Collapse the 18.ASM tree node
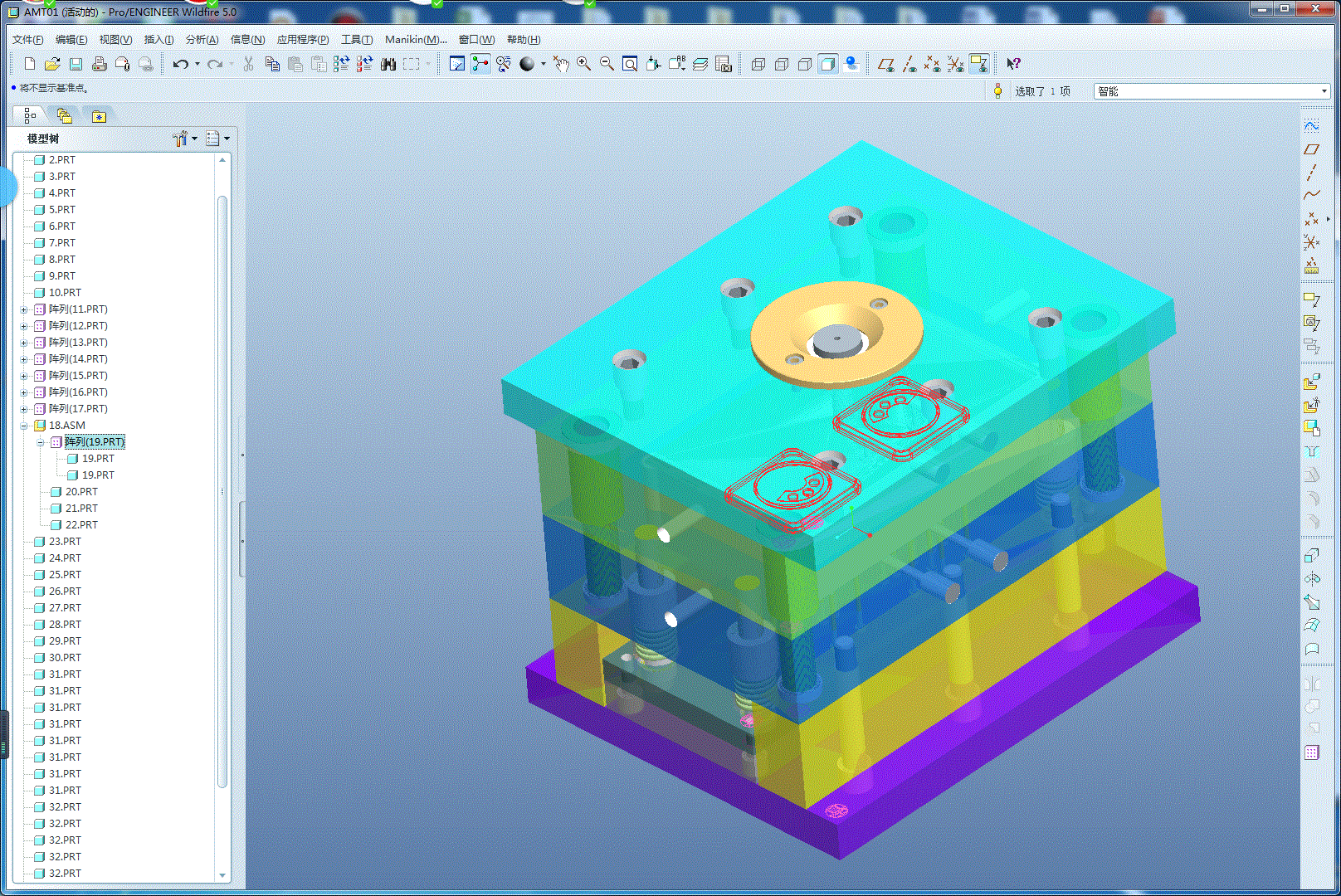The width and height of the screenshot is (1341, 896). pos(24,426)
